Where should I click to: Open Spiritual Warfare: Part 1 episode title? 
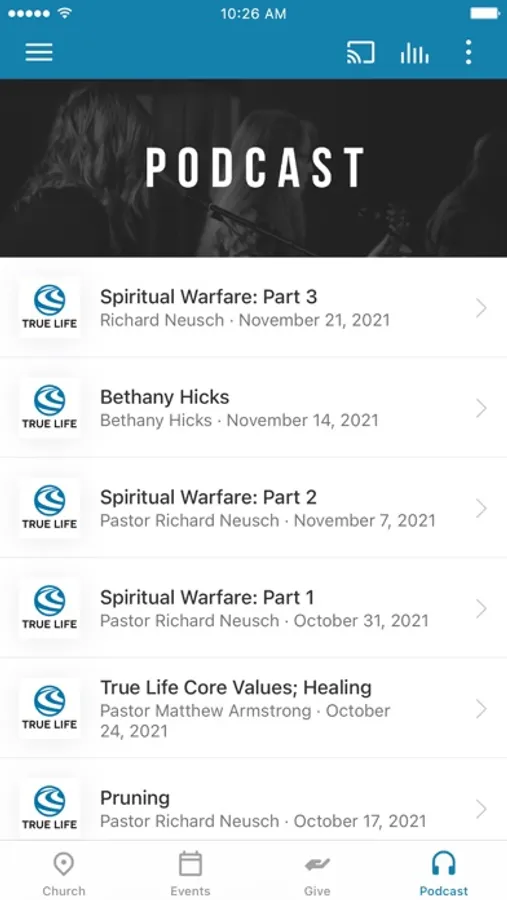[x=207, y=598]
